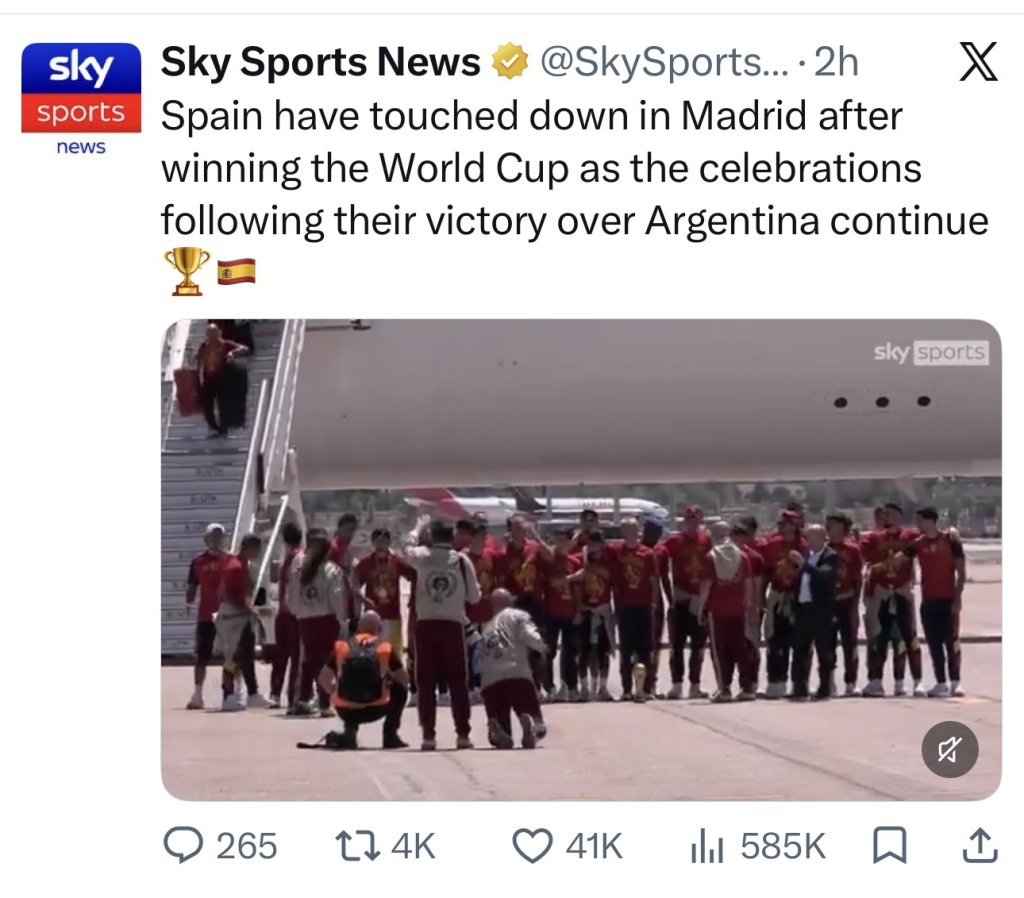Unmute the video with the speaker icon
The width and height of the screenshot is (1024, 898).
point(950,750)
